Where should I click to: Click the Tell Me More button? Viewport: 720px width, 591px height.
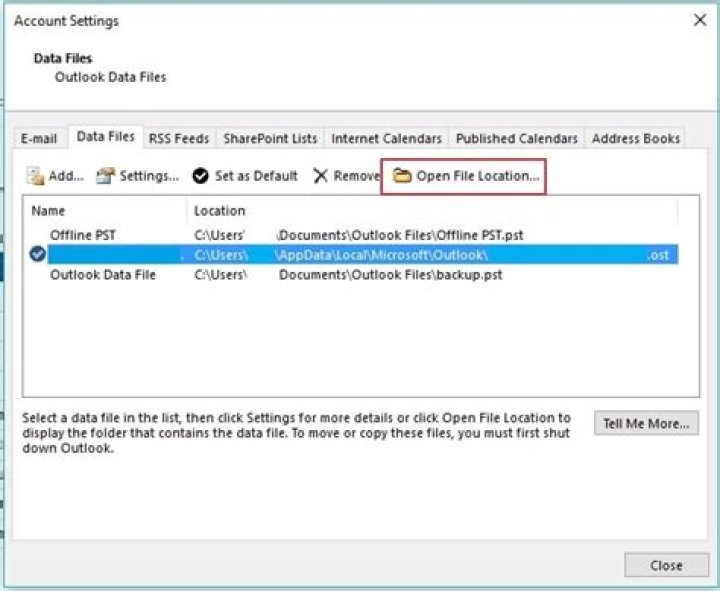[646, 423]
